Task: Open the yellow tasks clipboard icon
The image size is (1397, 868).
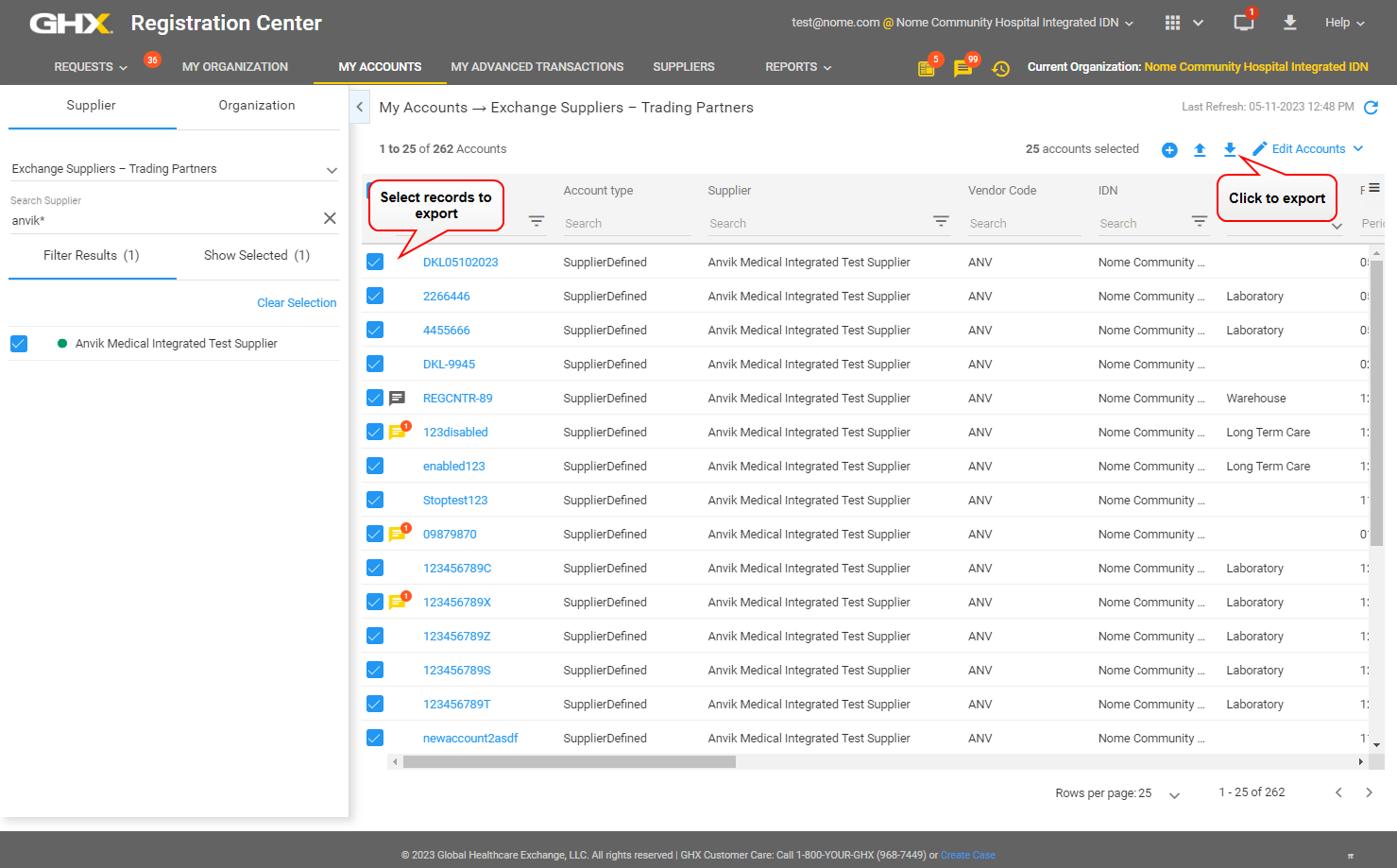Action: pyautogui.click(x=927, y=68)
